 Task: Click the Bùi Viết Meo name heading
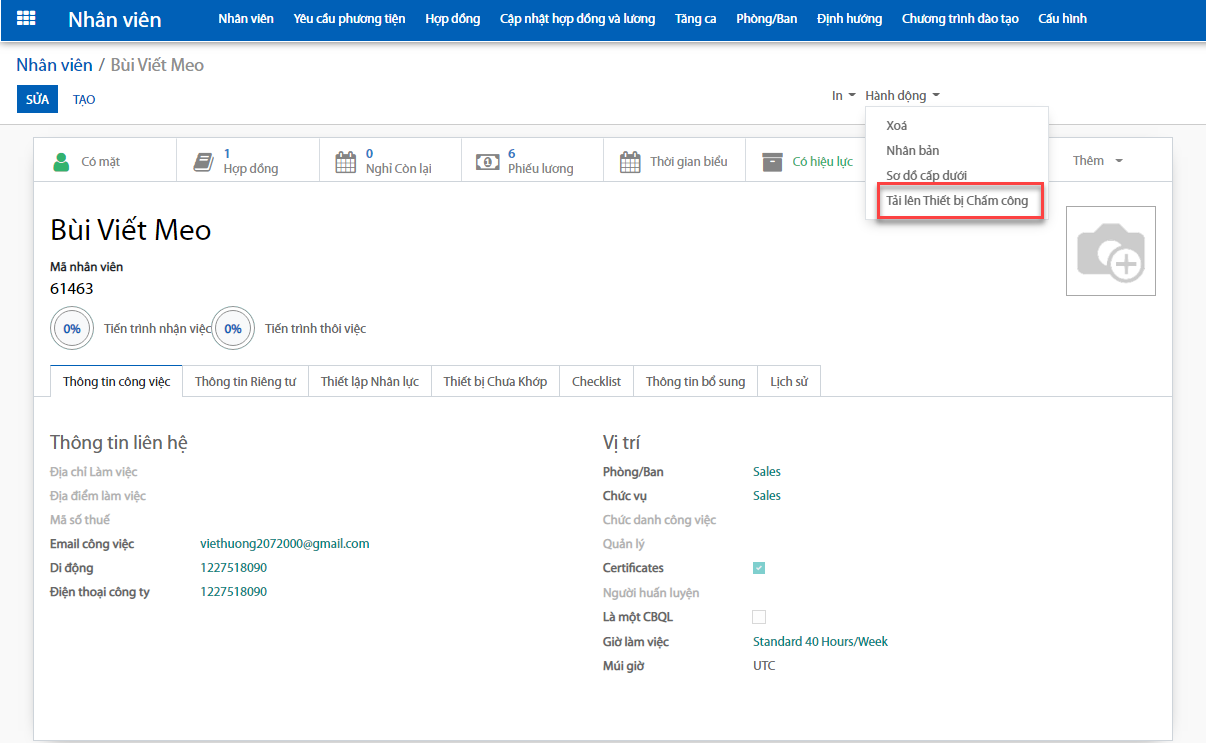pos(131,231)
